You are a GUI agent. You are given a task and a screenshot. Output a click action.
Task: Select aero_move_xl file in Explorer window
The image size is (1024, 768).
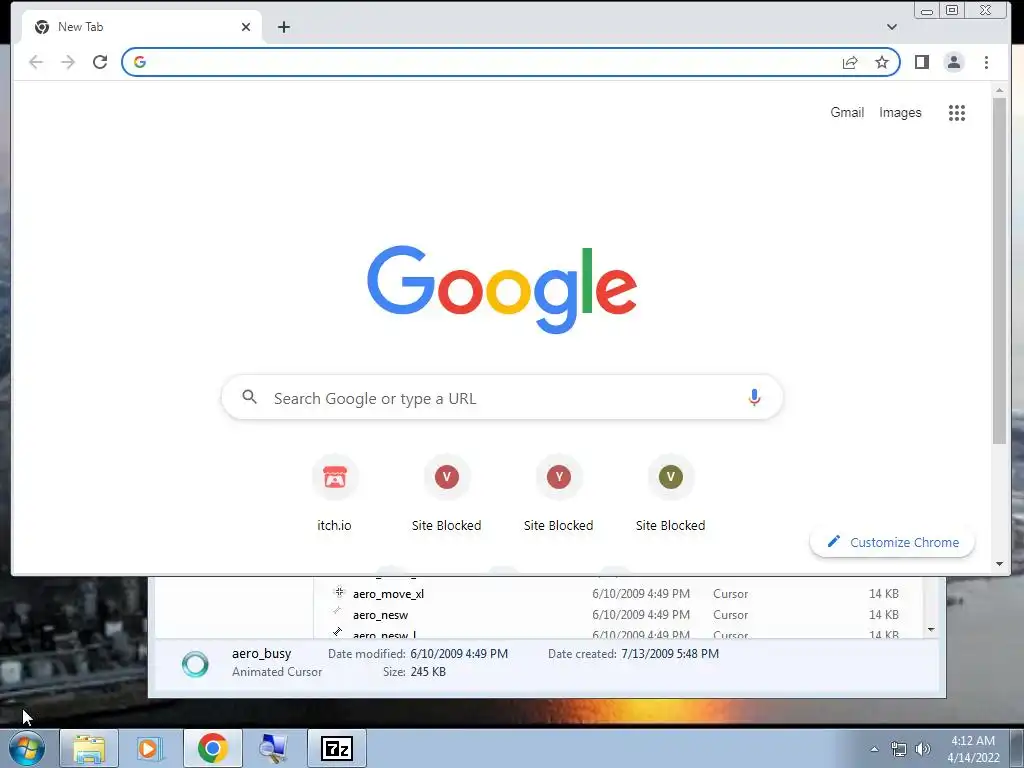(389, 594)
